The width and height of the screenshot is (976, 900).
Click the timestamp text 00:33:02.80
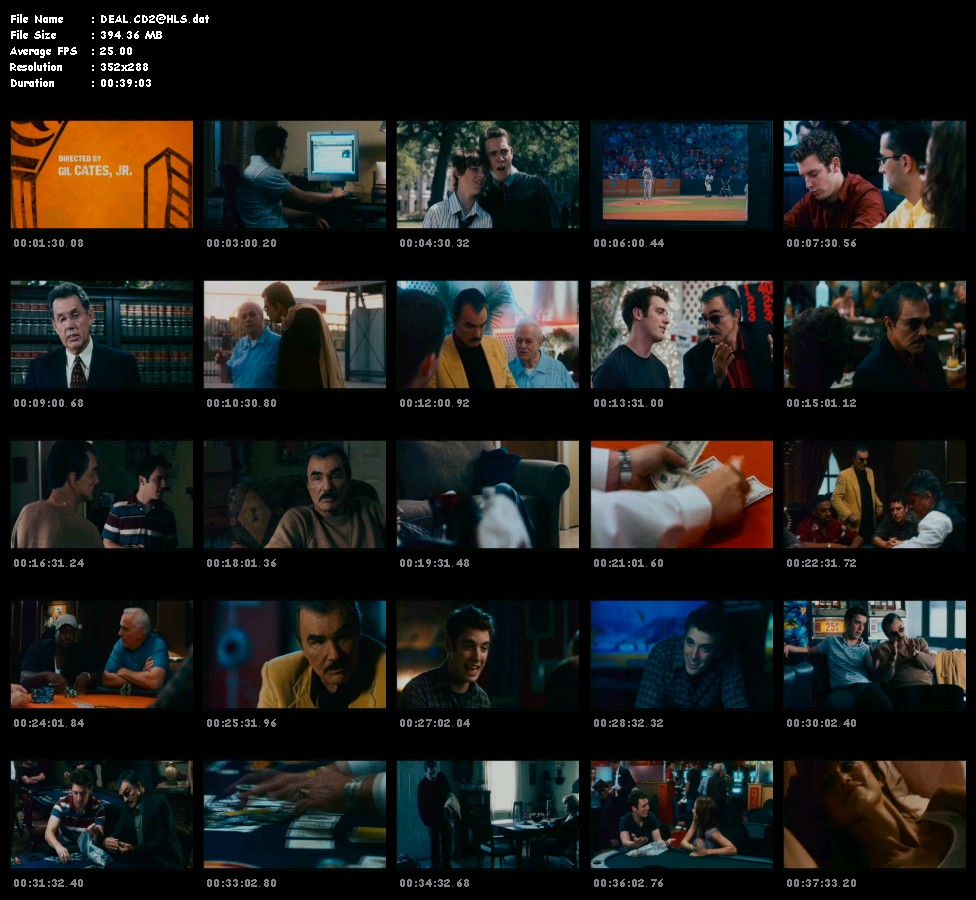[242, 883]
